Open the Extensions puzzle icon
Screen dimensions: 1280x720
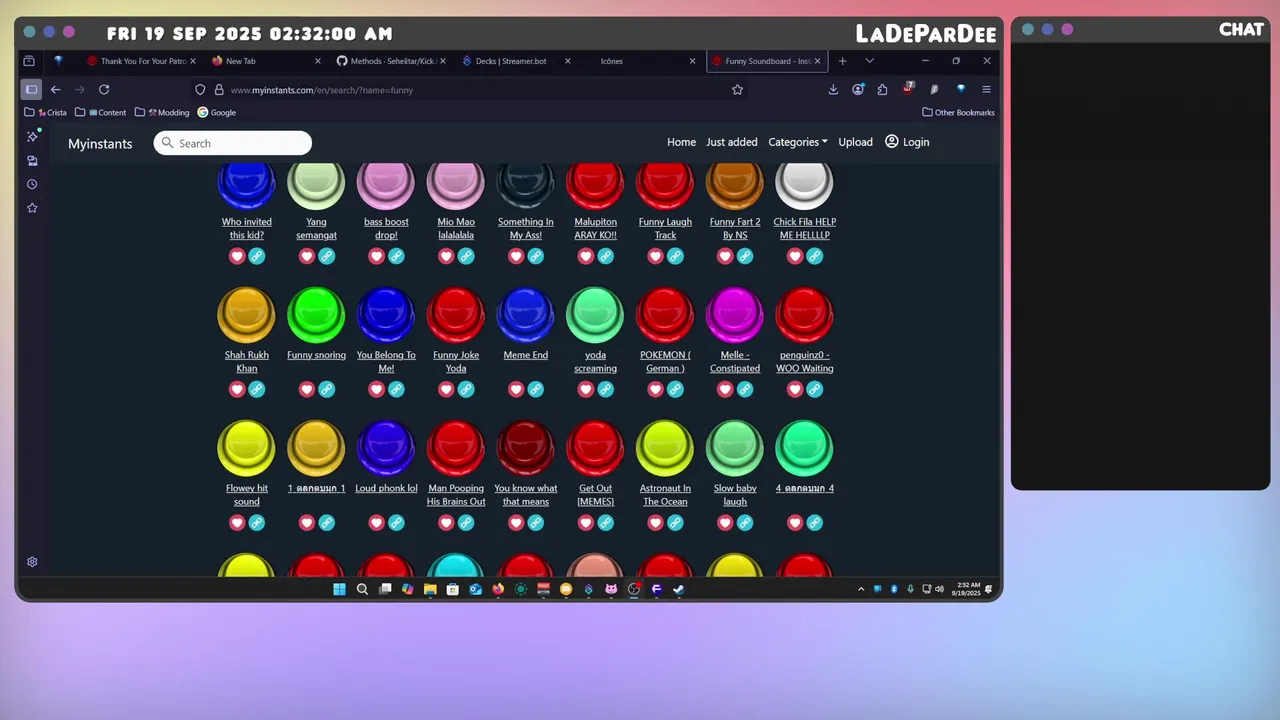point(882,89)
